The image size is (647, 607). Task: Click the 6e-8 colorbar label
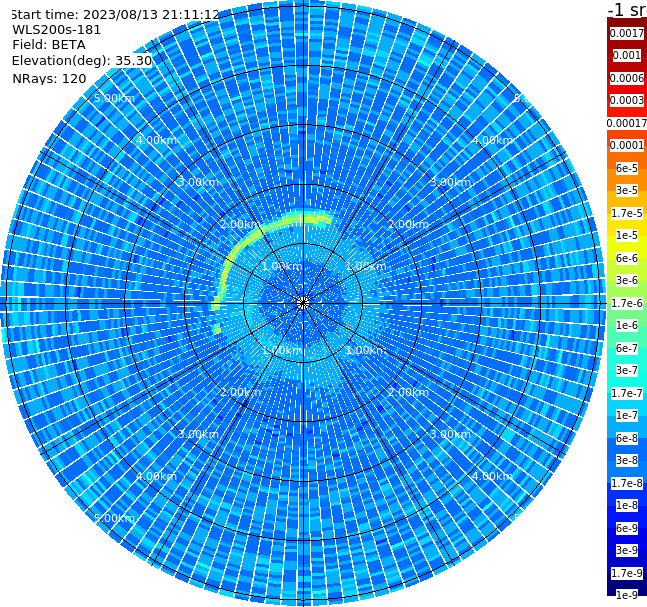[627, 438]
